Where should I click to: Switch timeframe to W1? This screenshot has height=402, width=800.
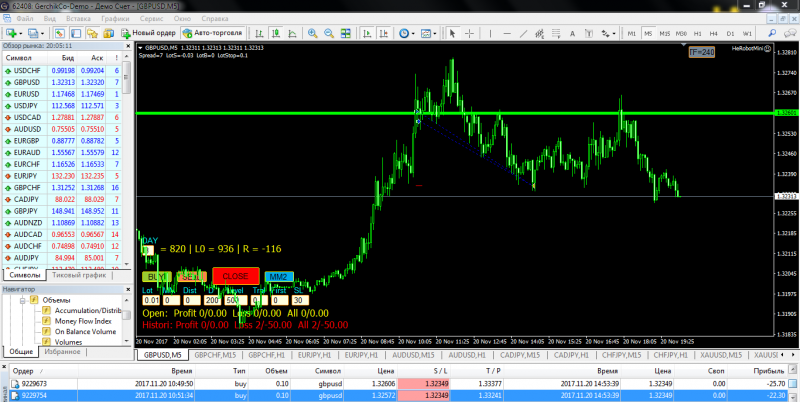[x=747, y=33]
